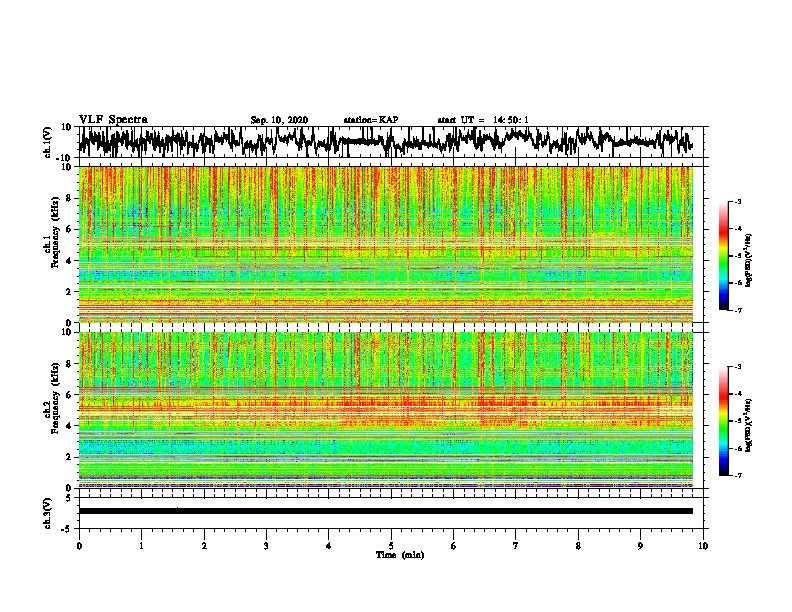The image size is (792, 612).
Task: Click the "4" kHz tick of ch.2 spectrogram
Action: point(70,426)
